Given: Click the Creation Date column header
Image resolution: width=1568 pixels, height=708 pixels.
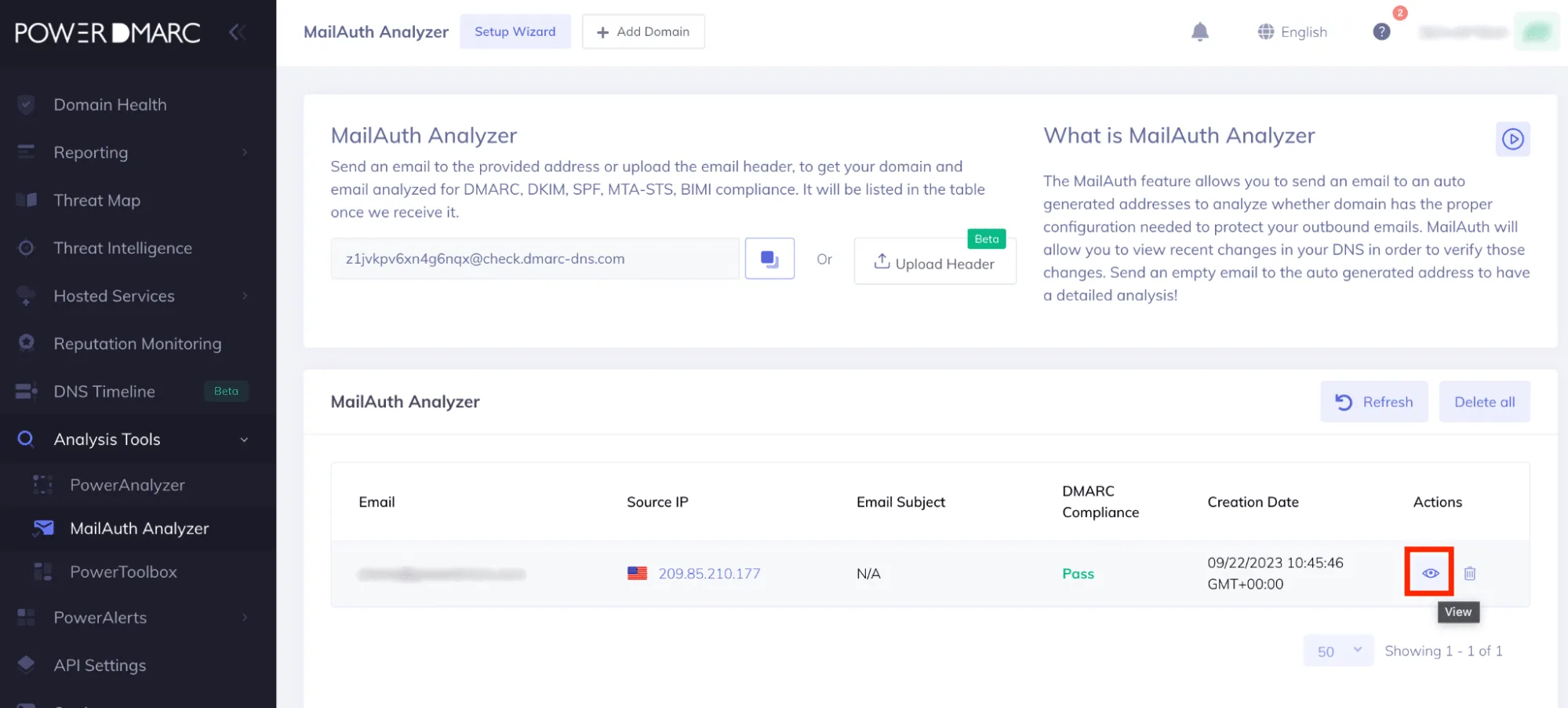Looking at the screenshot, I should coord(1253,502).
